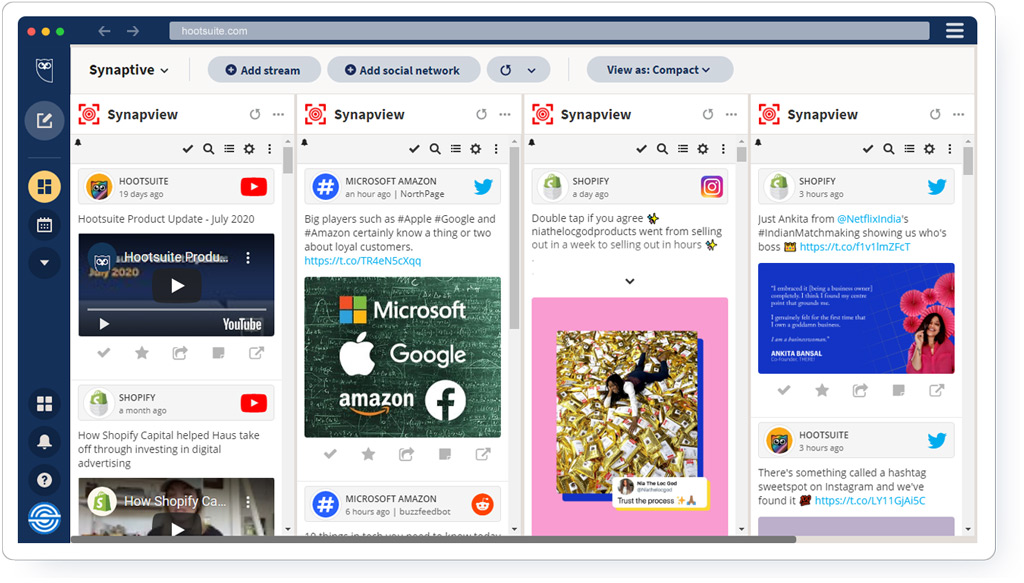1024x583 pixels.
Task: Mark the Hootsuite Product Update post as done
Action: point(104,353)
